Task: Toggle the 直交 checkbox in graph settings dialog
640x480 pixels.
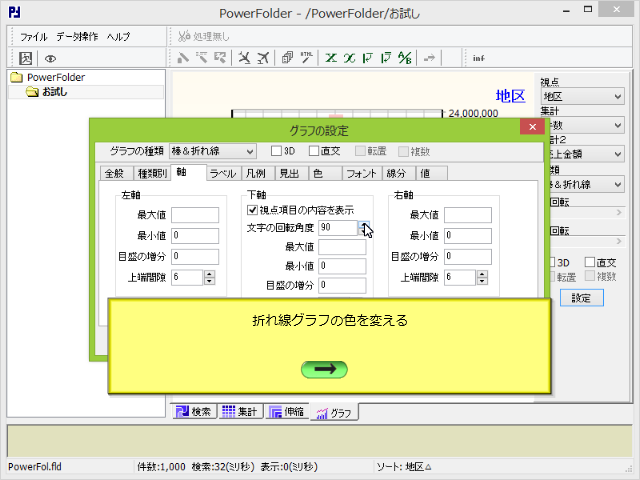Action: pyautogui.click(x=314, y=151)
